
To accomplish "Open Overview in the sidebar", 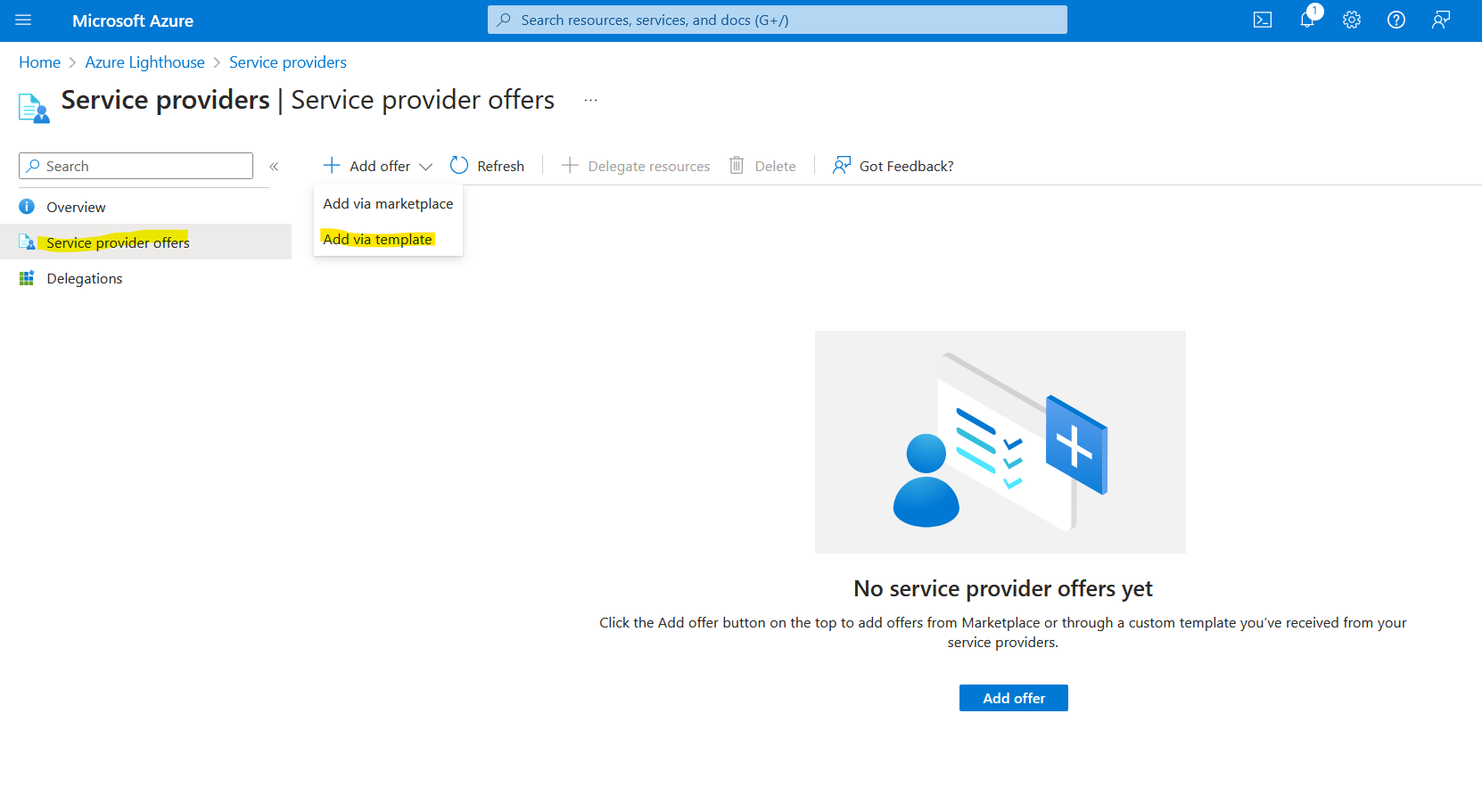I will [x=76, y=208].
